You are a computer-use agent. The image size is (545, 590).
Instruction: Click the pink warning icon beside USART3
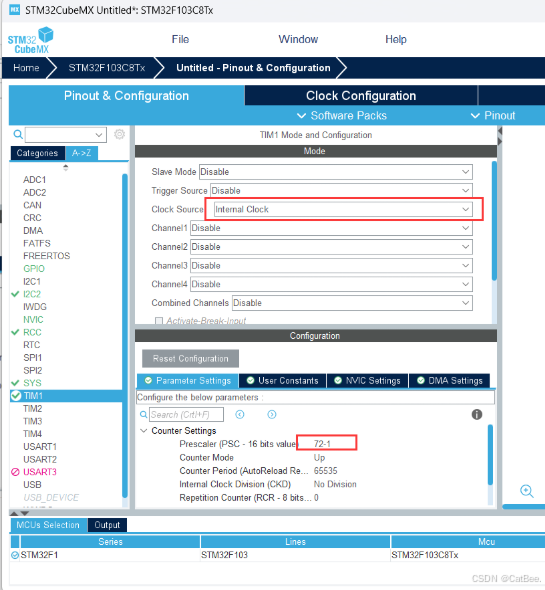click(15, 472)
